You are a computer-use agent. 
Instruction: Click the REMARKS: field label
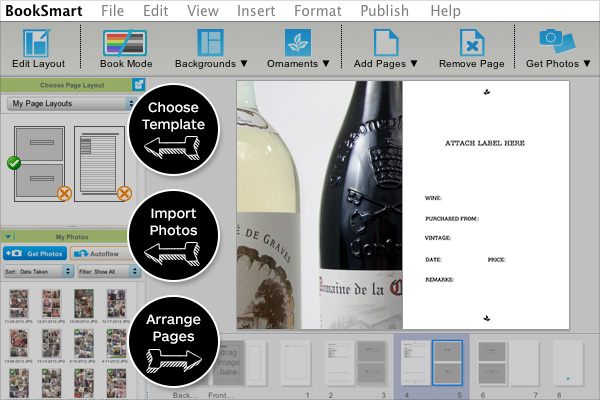coord(439,279)
